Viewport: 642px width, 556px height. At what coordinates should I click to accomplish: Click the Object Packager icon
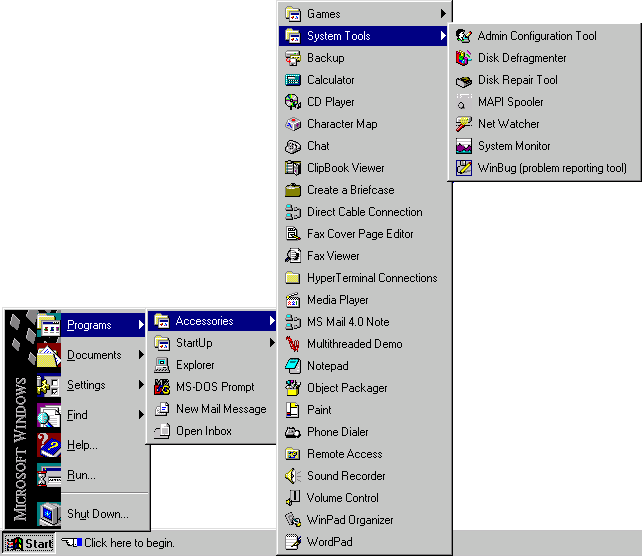293,388
